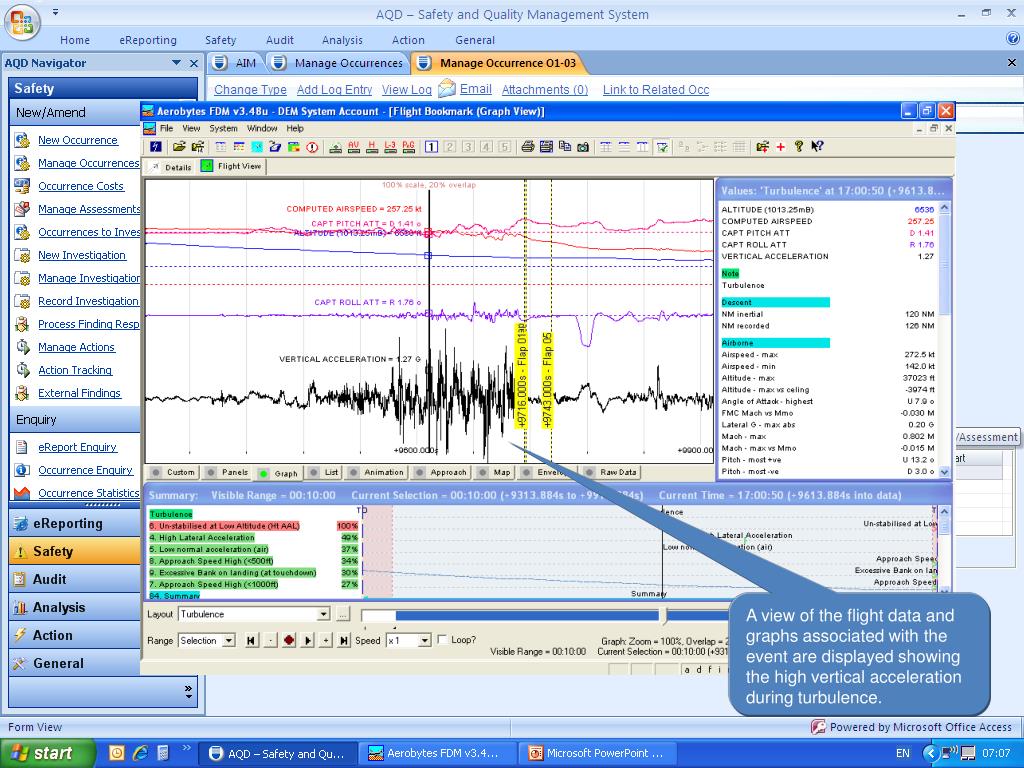
Task: Click Values panel scroll down arrow
Action: tap(944, 471)
